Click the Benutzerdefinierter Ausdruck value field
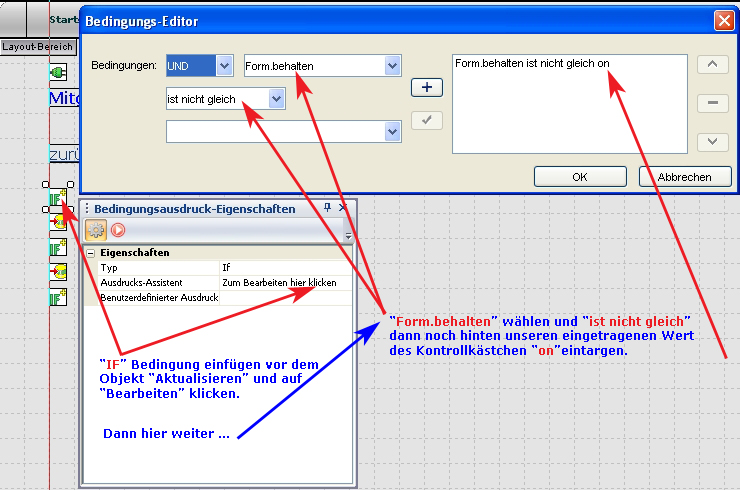Viewport: 740px width, 490px height. pos(285,298)
